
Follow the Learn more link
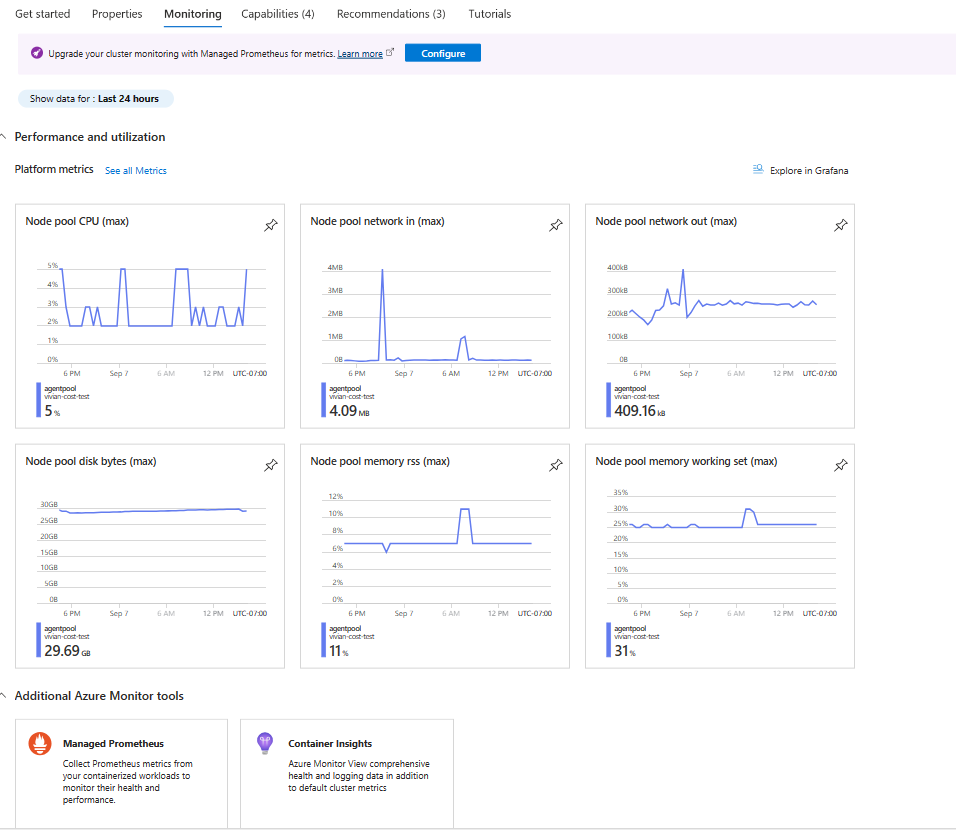tap(360, 54)
